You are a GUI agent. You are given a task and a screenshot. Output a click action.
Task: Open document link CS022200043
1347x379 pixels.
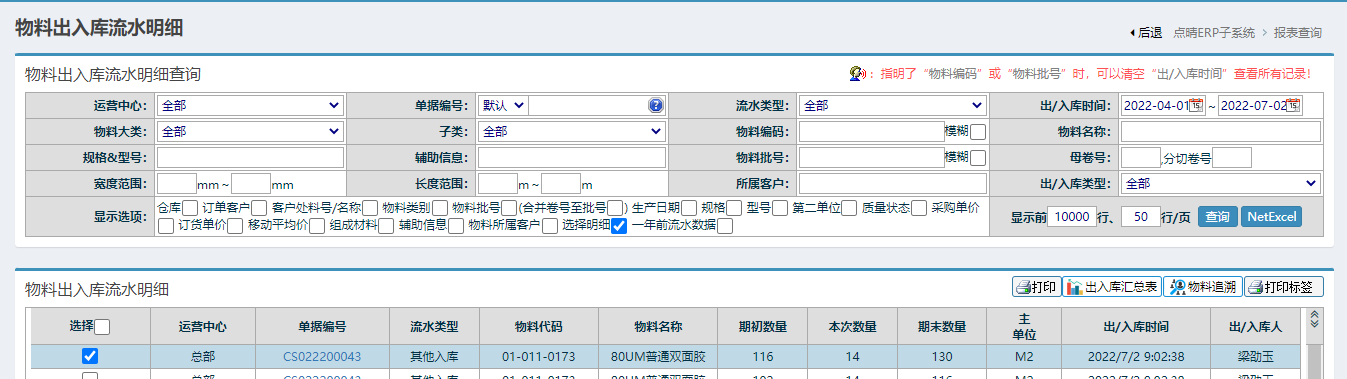pos(322,356)
